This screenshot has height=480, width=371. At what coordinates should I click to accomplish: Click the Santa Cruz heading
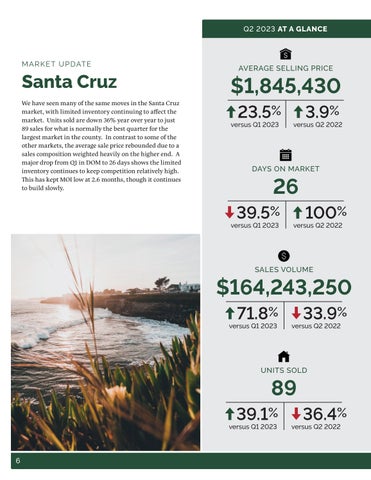[x=69, y=82]
